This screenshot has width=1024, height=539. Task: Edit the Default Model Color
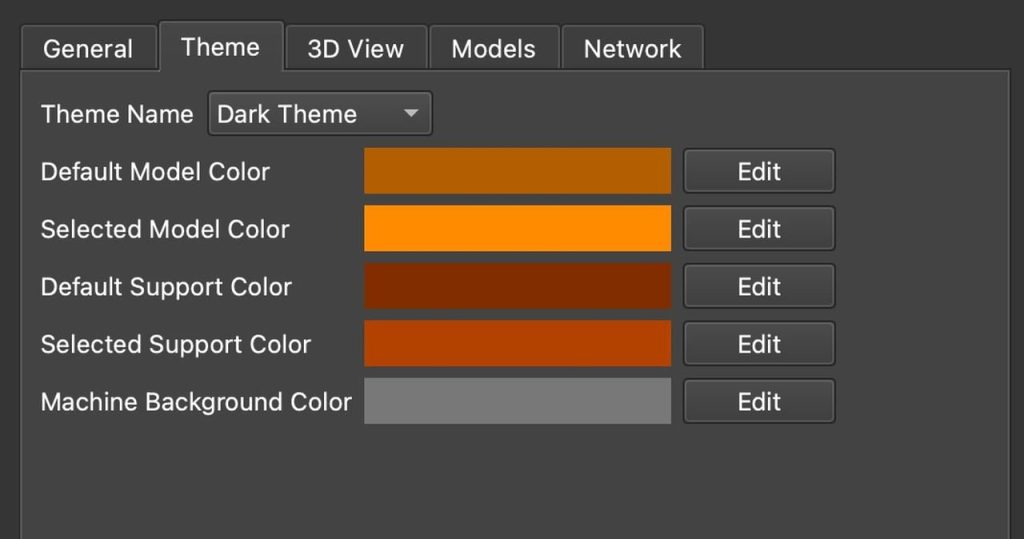tap(758, 171)
